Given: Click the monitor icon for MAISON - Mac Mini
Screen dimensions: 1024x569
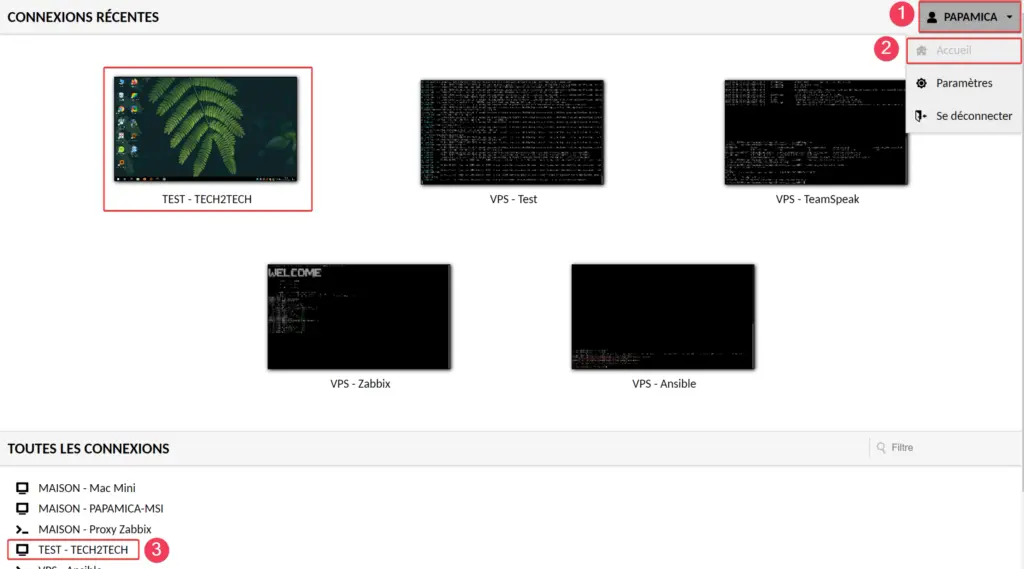Looking at the screenshot, I should pyautogui.click(x=22, y=488).
